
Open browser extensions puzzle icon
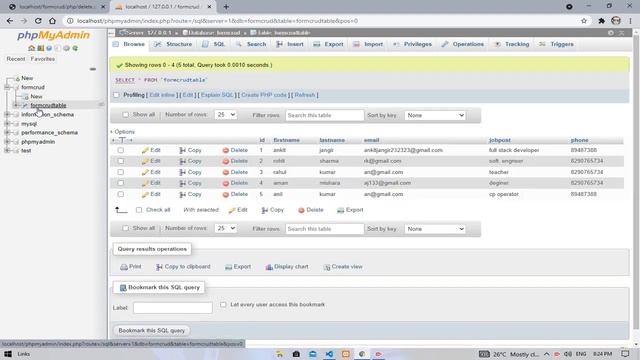point(601,20)
